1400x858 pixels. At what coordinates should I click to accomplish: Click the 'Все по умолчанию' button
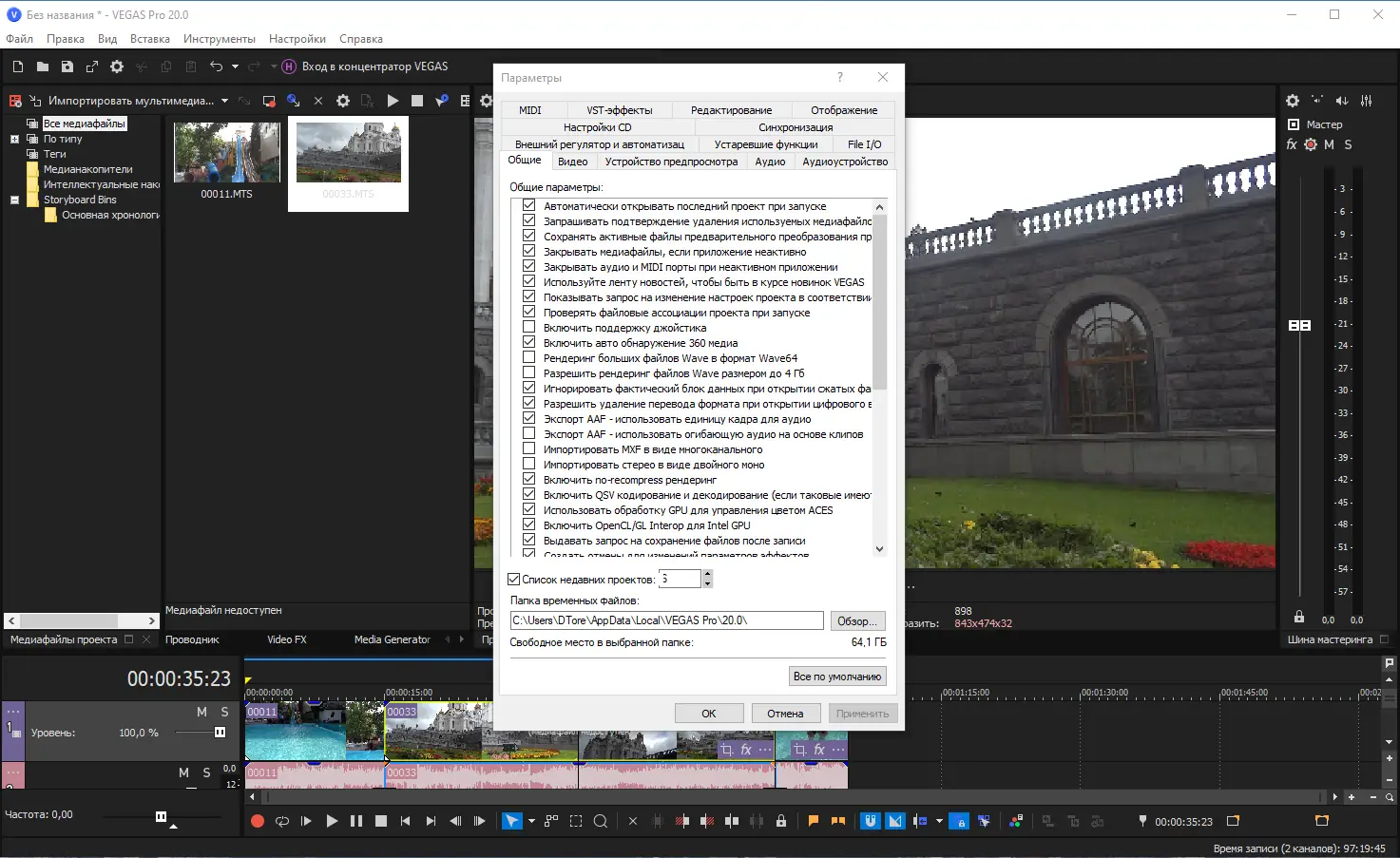click(x=836, y=677)
